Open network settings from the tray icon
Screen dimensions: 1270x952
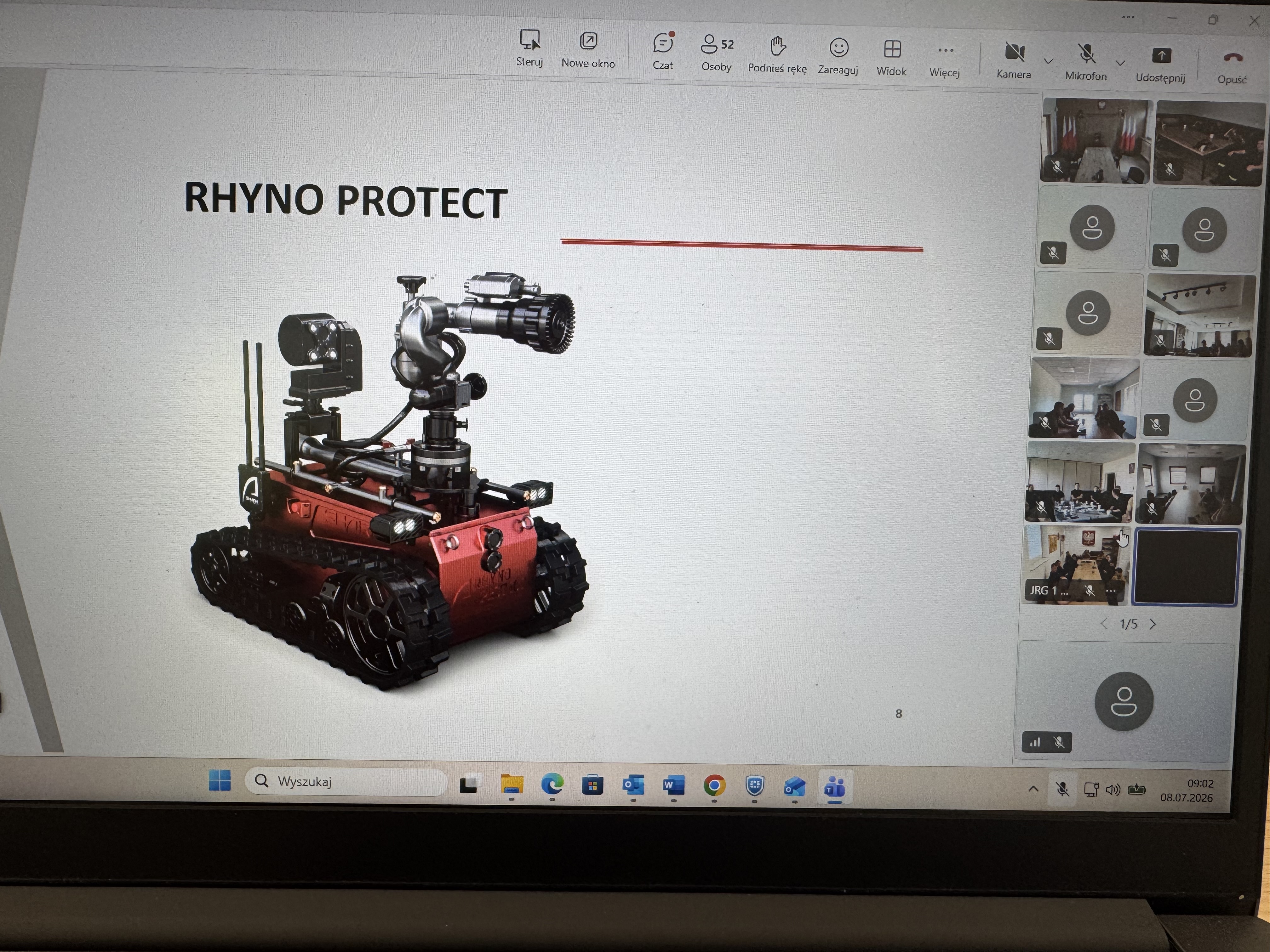pyautogui.click(x=1091, y=790)
